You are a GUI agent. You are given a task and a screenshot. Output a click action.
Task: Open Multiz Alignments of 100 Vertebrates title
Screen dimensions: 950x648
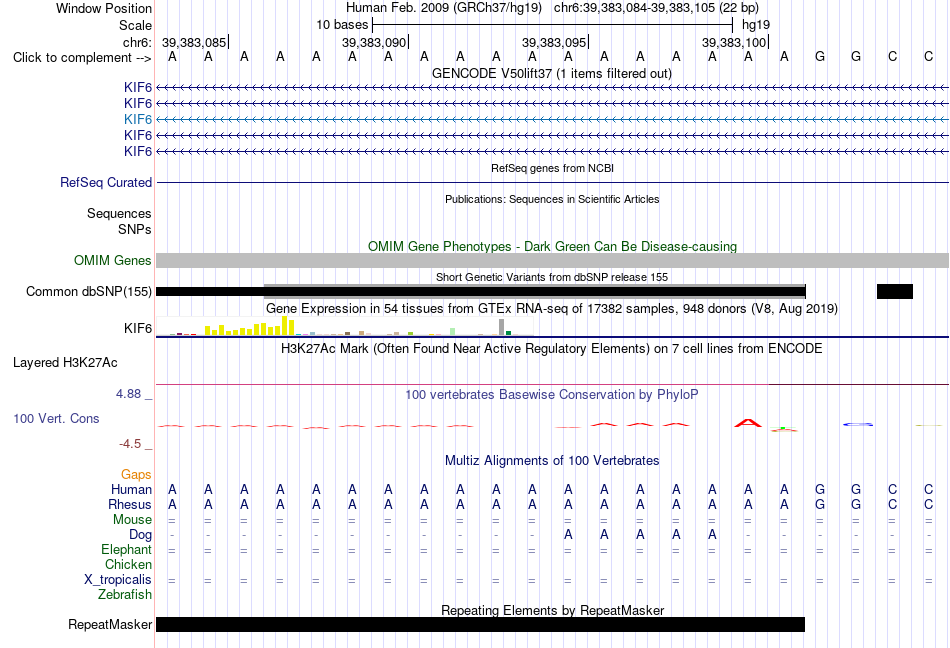pos(552,460)
